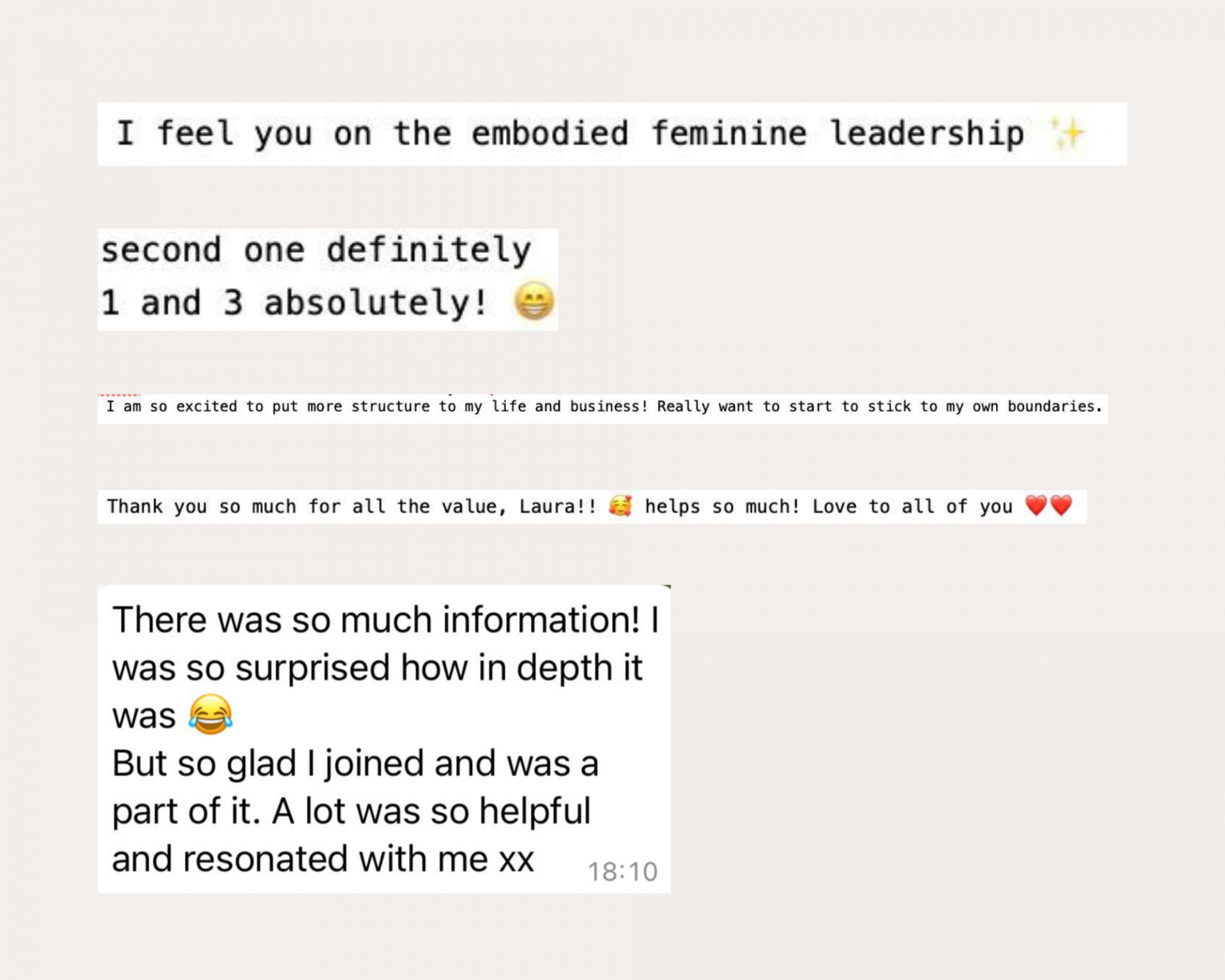The height and width of the screenshot is (980, 1225).
Task: Click "and resonated with me xx" text
Action: click(322, 859)
